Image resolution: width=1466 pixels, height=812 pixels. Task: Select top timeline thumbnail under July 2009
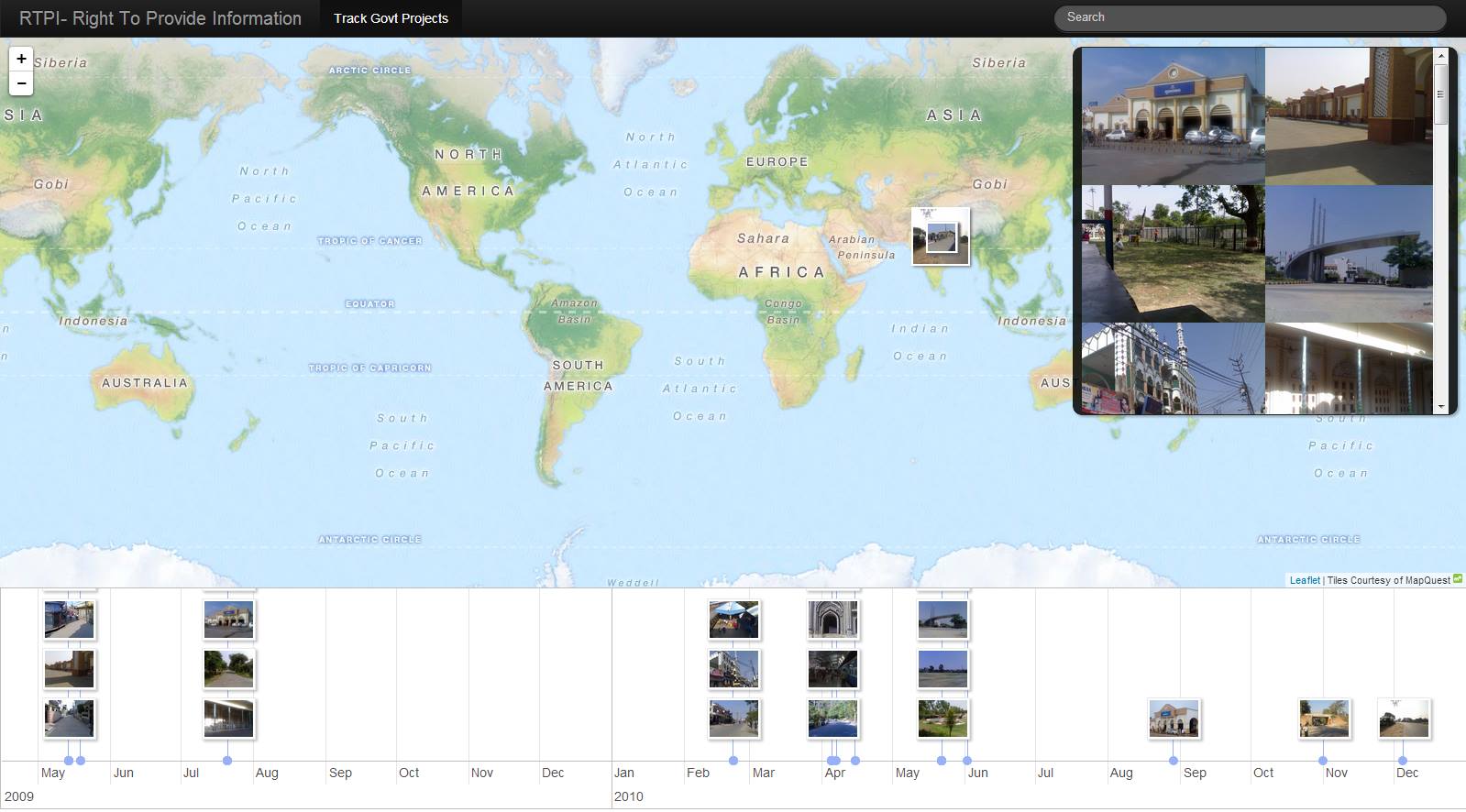229,620
